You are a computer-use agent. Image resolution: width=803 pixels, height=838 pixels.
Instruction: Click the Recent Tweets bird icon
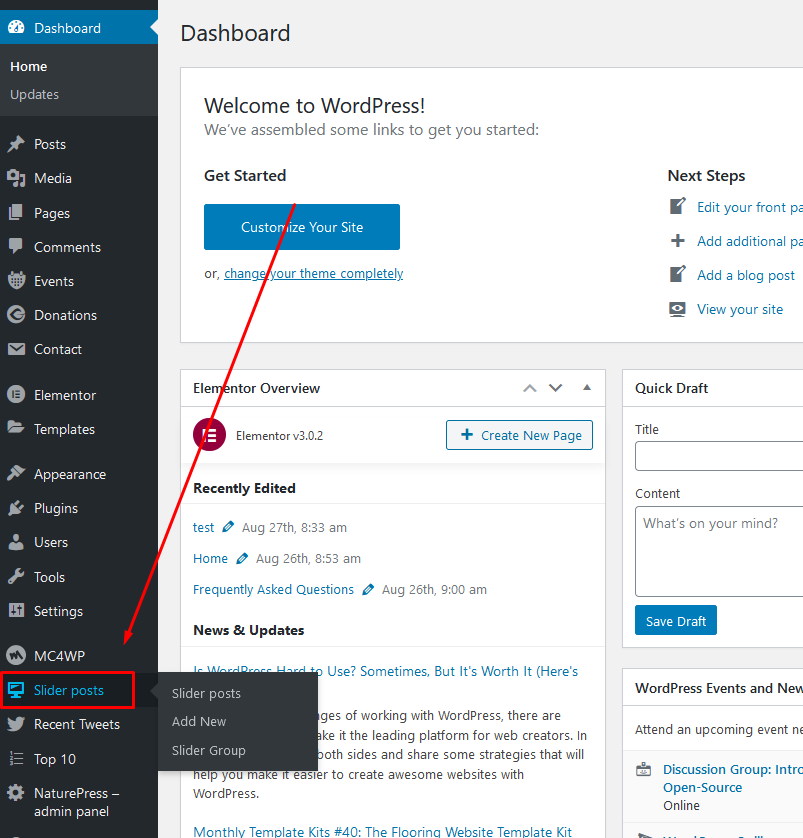pos(16,724)
